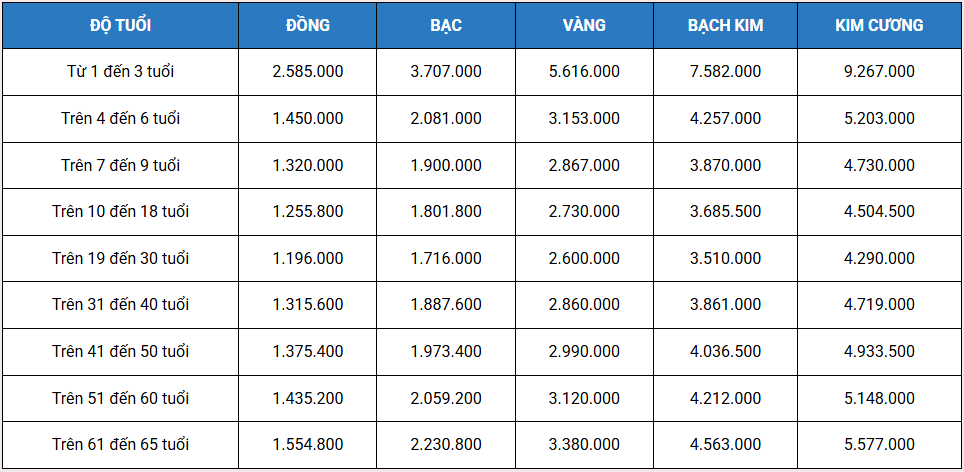Image resolution: width=964 pixels, height=472 pixels.
Task: Click the 'Trên 61 đến 65 tuổi' row label
Action: pos(120,444)
